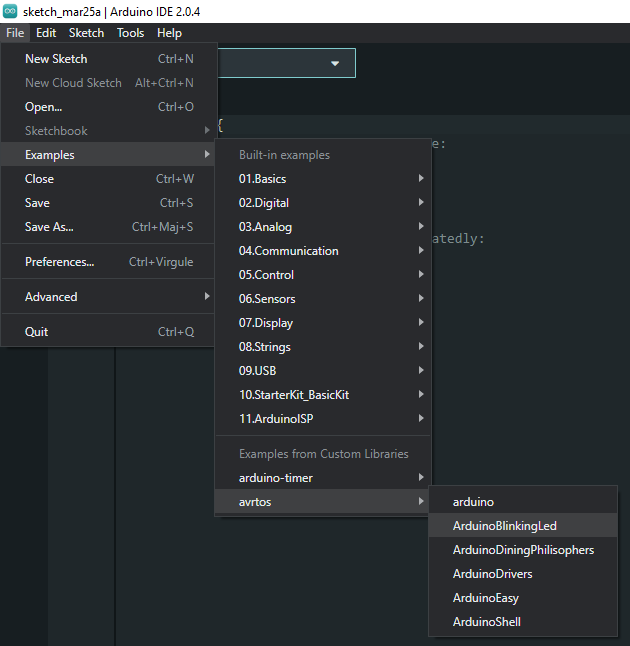Screen dimensions: 630x646
Task: Expand 01.Basics examples
Action: 323,179
